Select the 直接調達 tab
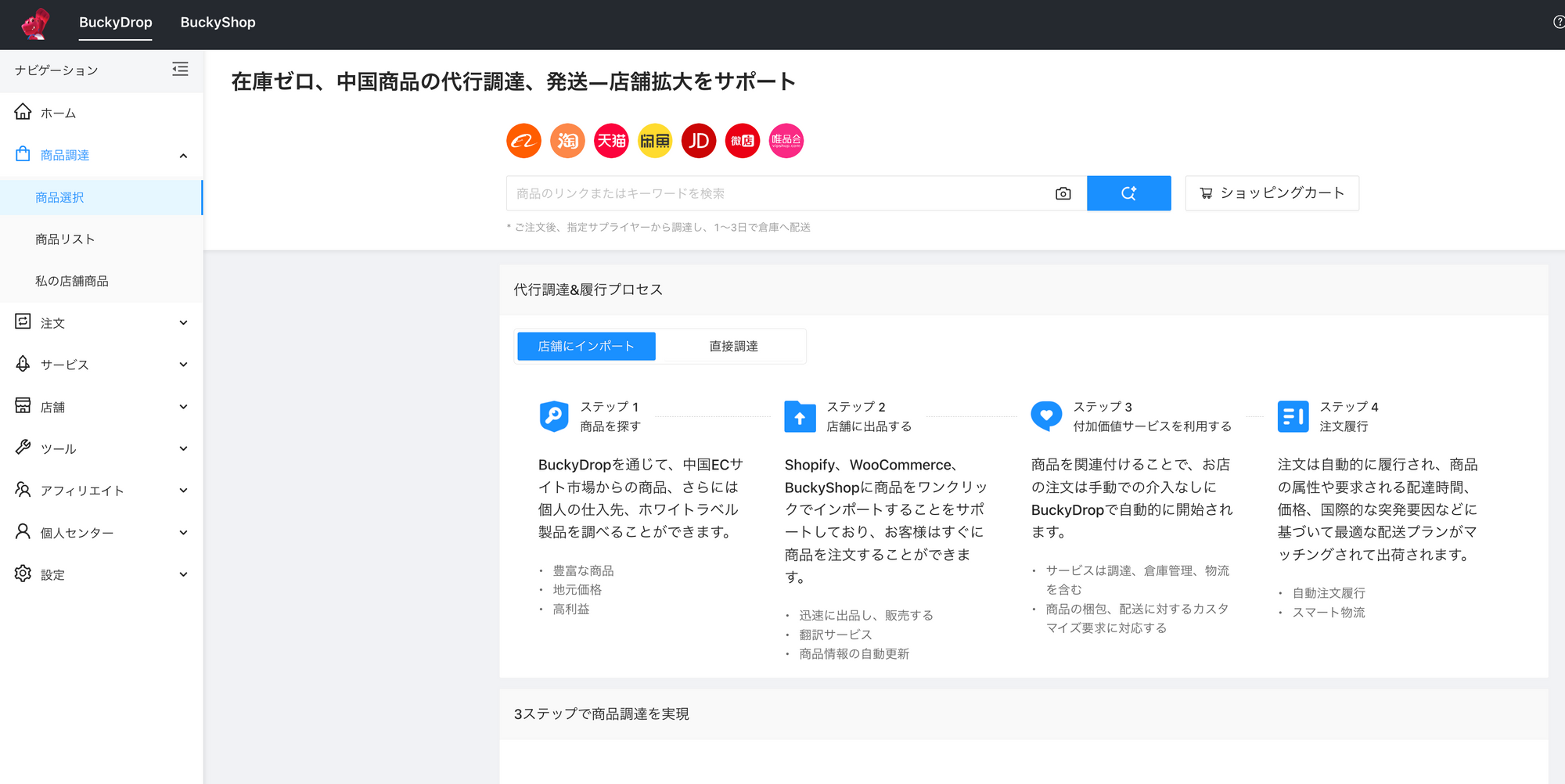The image size is (1565, 784). [733, 346]
